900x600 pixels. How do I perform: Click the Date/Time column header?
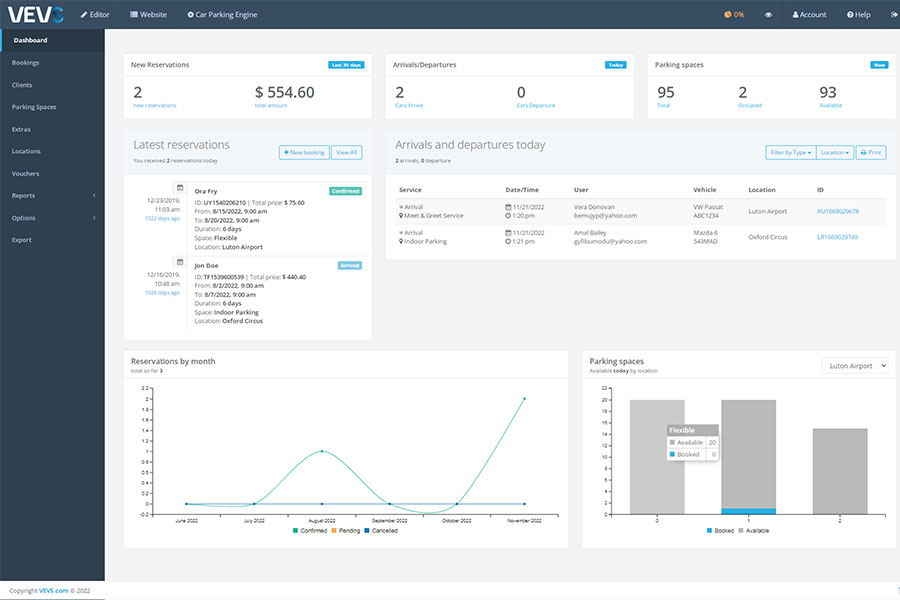pos(522,190)
